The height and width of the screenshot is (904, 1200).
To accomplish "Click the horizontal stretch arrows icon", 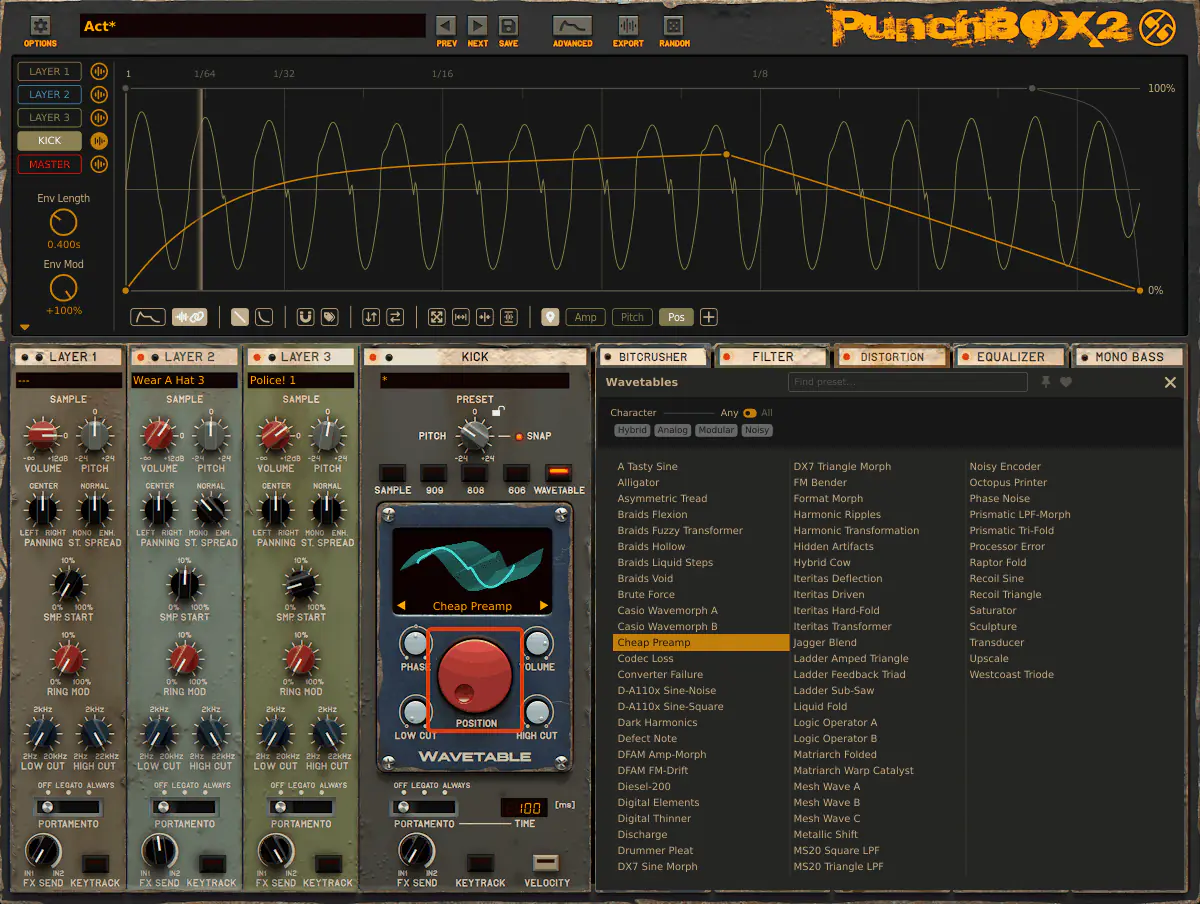I will 461,317.
